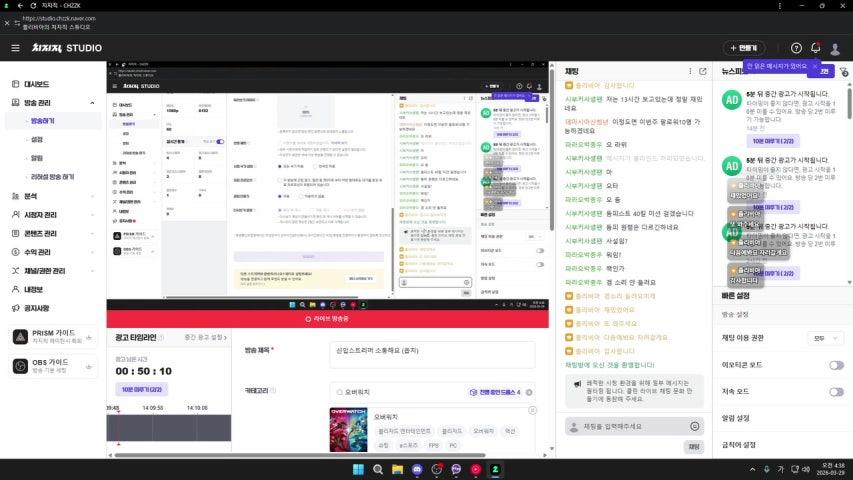This screenshot has width=853, height=480.
Task: Open the hamburger navigation menu
Action: click(15, 48)
